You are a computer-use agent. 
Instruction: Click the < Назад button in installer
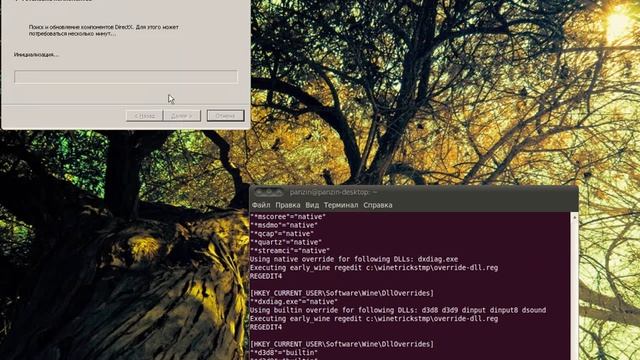pos(144,116)
